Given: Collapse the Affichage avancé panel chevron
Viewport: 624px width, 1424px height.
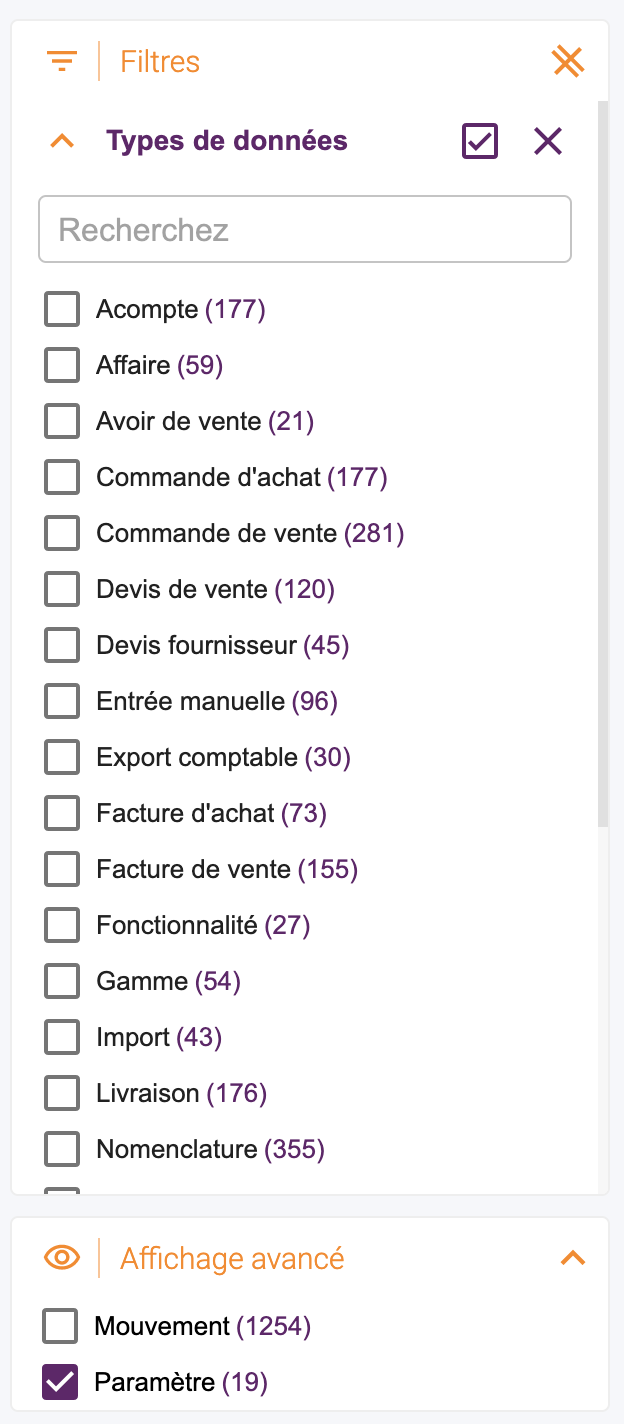Looking at the screenshot, I should point(573,1258).
